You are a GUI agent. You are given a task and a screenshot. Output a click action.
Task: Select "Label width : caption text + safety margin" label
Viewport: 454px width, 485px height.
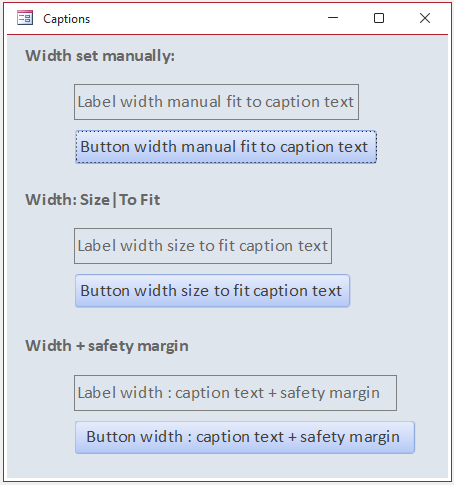coord(235,393)
